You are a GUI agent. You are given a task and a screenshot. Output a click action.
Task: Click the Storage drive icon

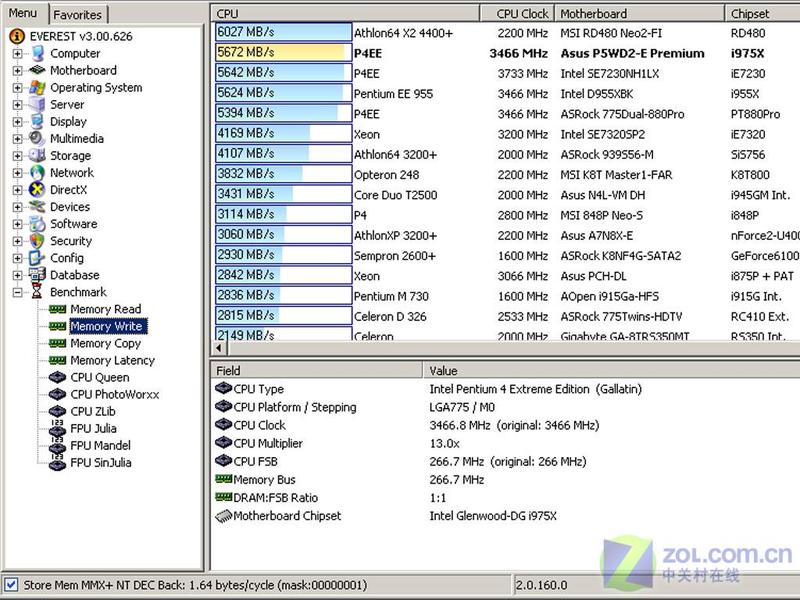(37, 156)
